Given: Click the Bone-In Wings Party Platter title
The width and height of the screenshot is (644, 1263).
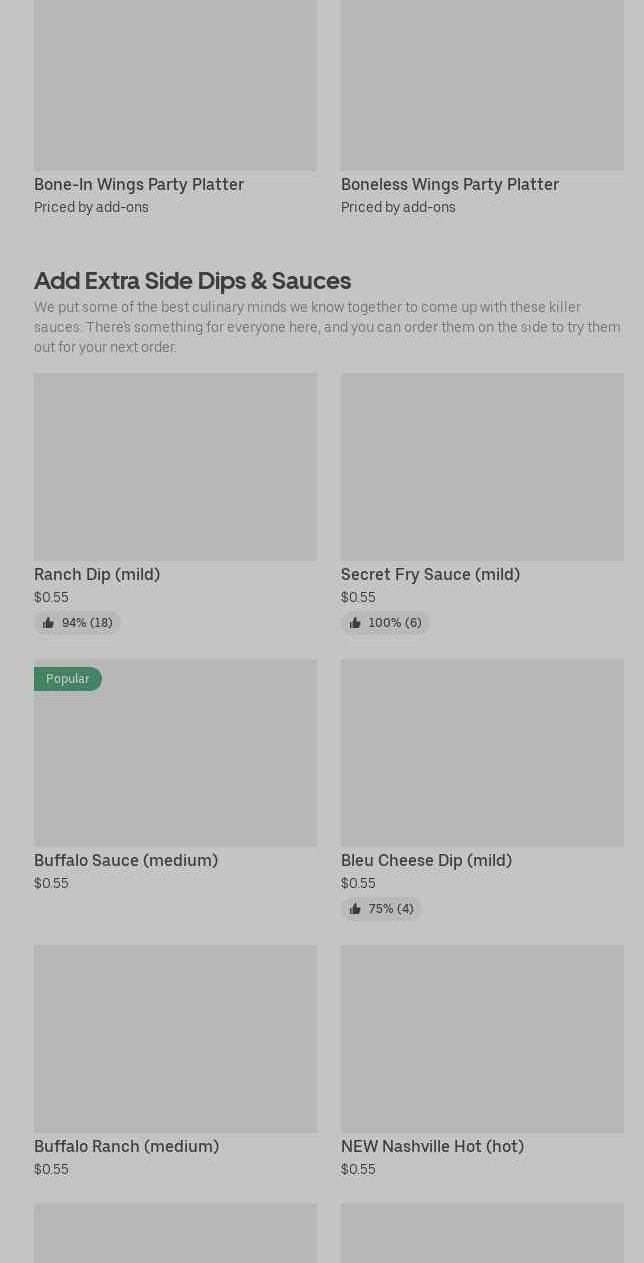Looking at the screenshot, I should click(x=139, y=184).
